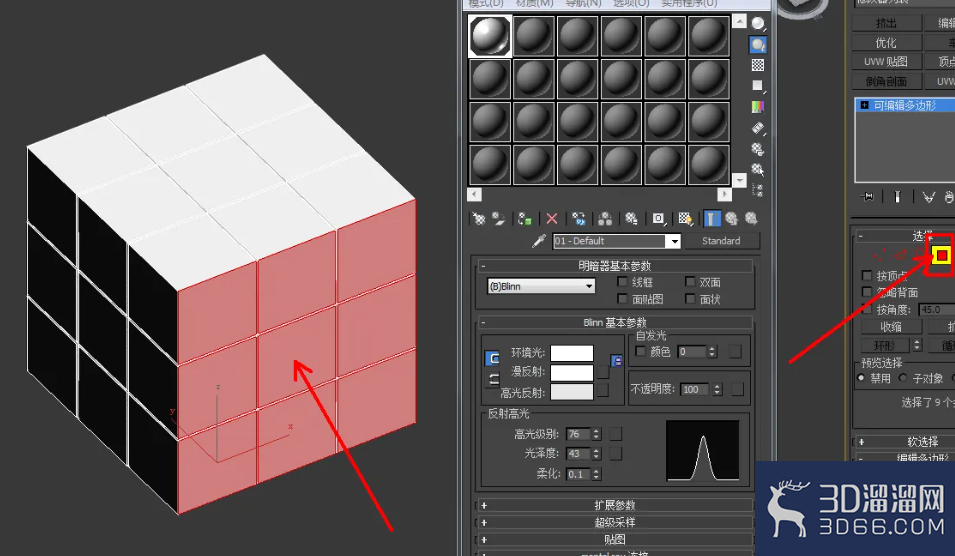
Task: Select the first highlighted material sample sphere
Action: pyautogui.click(x=490, y=36)
